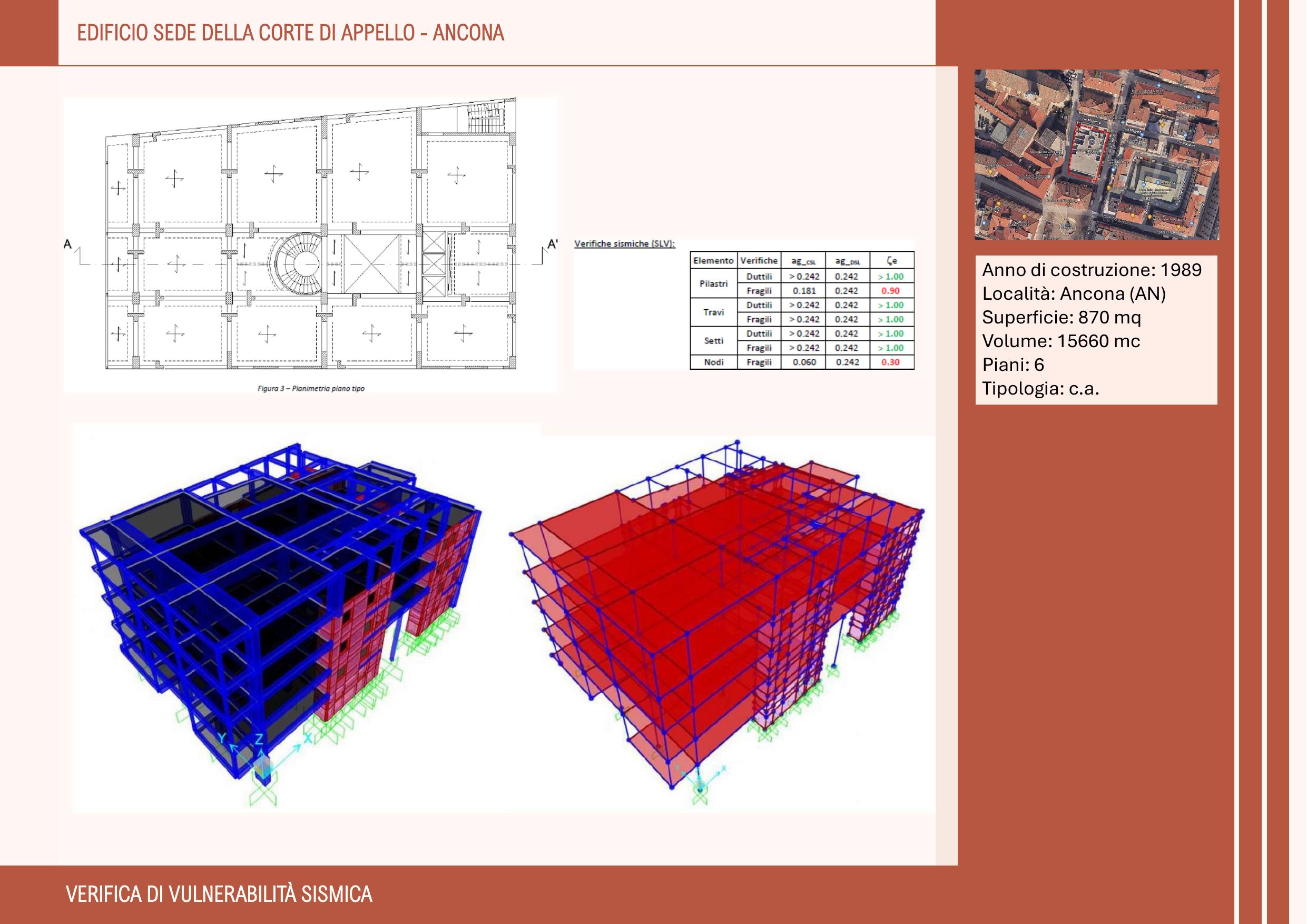
Task: Click the "ag_DSL" column header
Action: click(847, 261)
